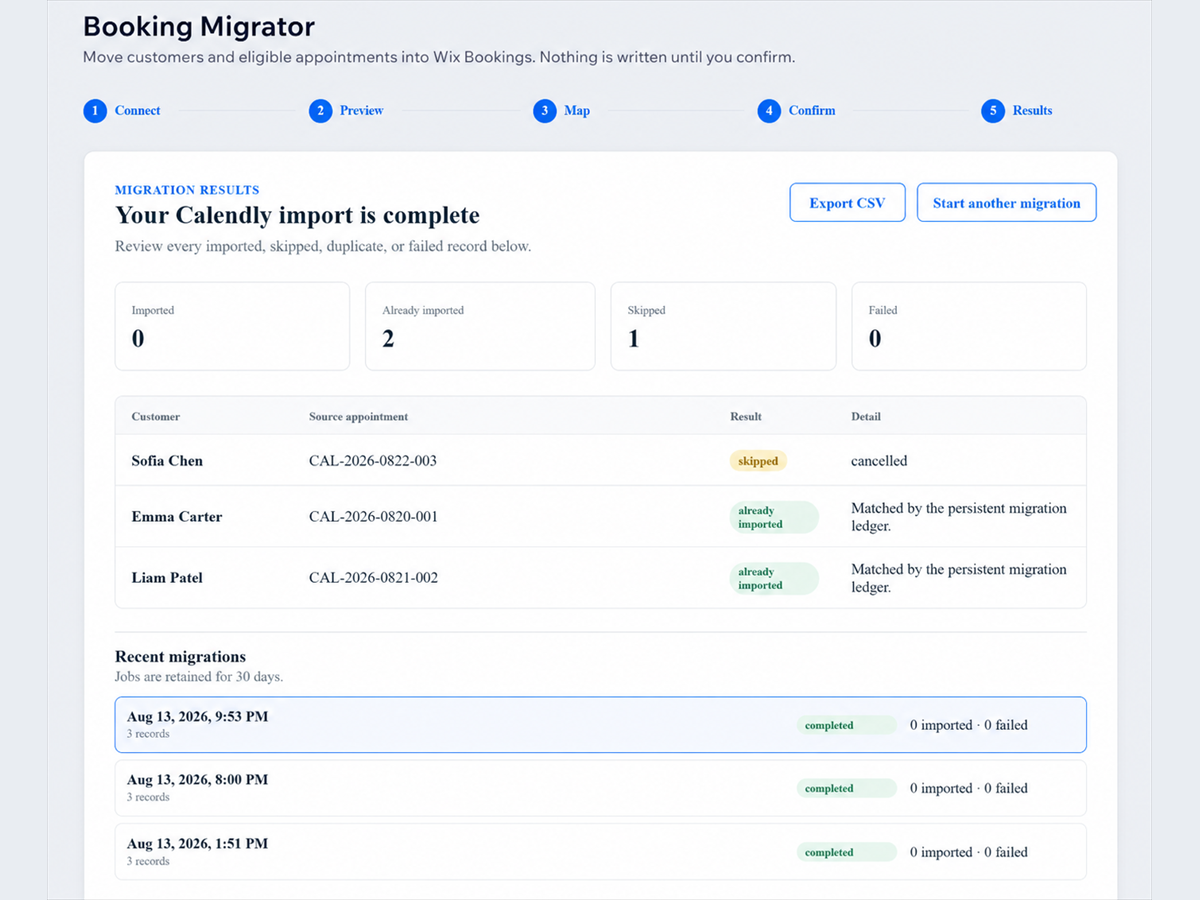
Task: Select the Imported summary card
Action: point(232,326)
